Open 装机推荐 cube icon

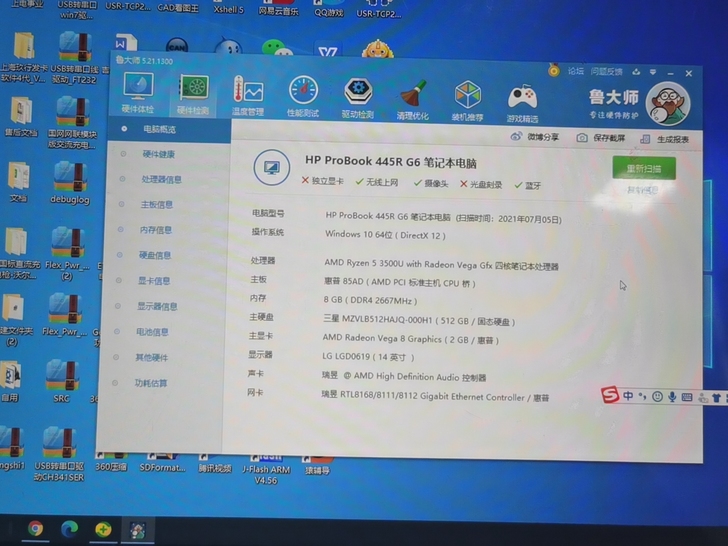(468, 101)
